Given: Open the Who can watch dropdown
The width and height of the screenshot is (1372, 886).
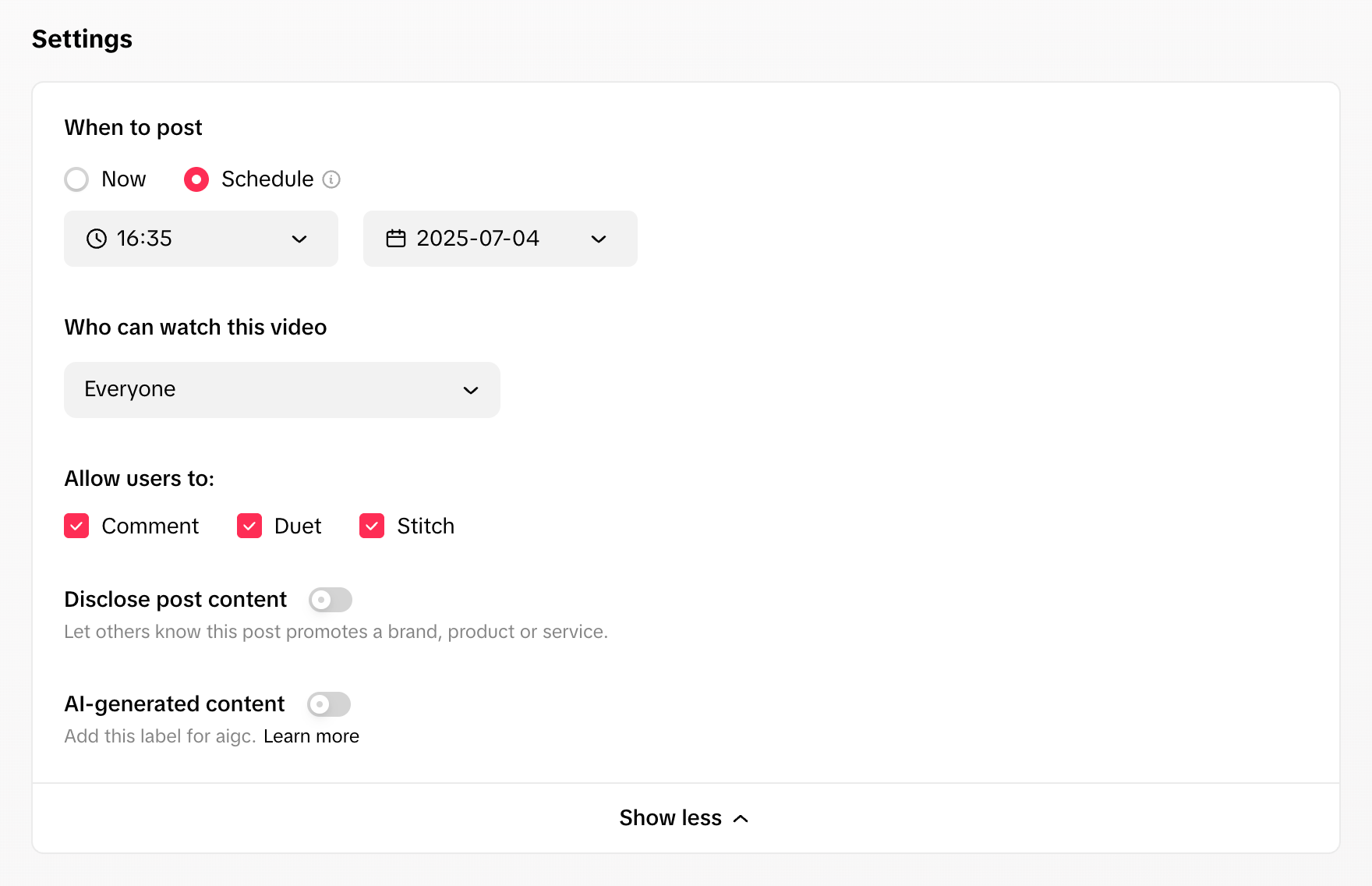Looking at the screenshot, I should (281, 390).
